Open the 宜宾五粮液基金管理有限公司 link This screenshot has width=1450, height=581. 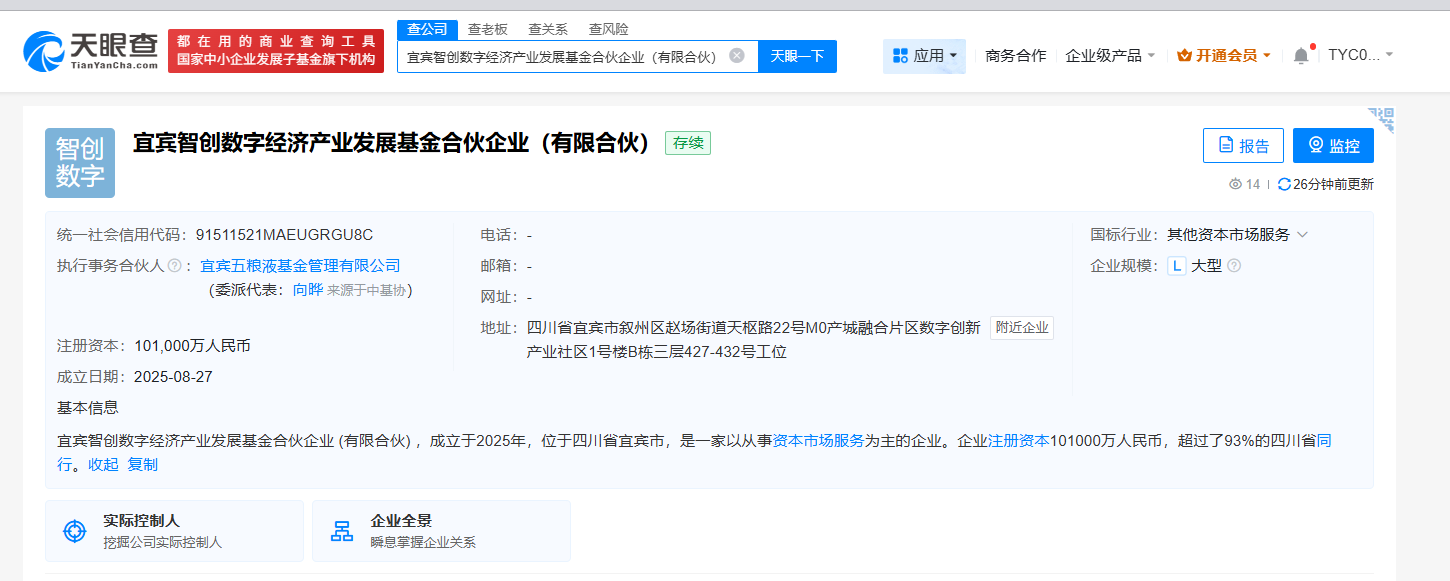300,266
